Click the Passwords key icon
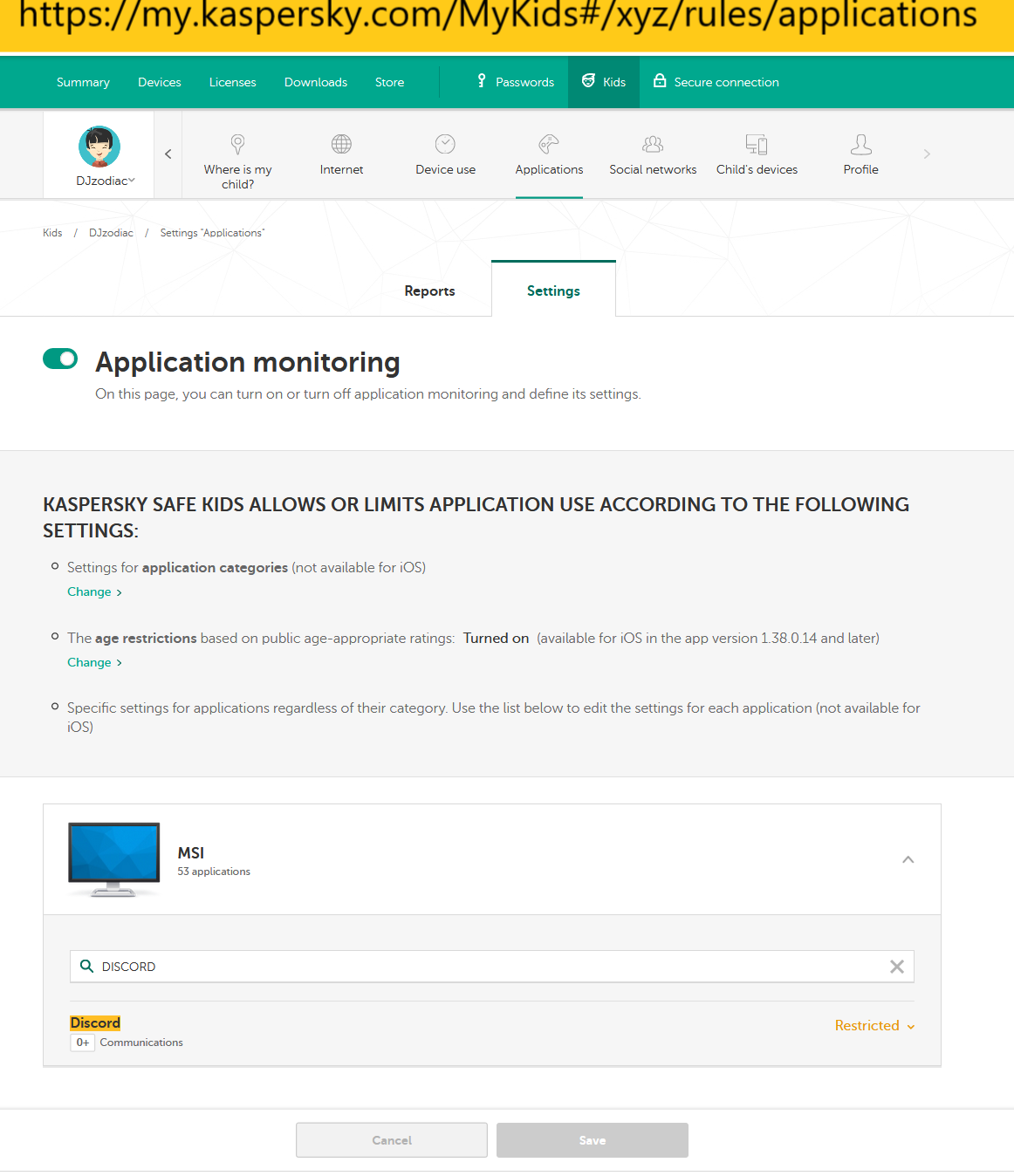This screenshot has width=1014, height=1176. [x=482, y=81]
